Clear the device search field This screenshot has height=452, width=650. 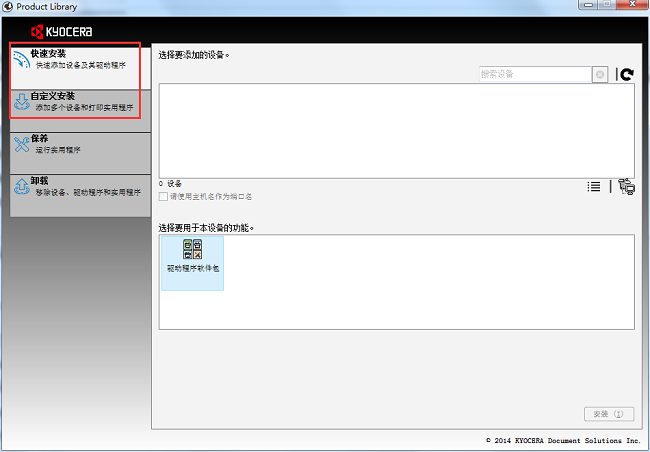(600, 75)
